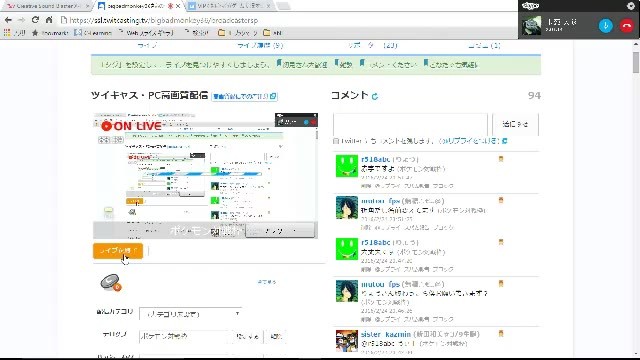Click the browser forward arrow

(21, 20)
